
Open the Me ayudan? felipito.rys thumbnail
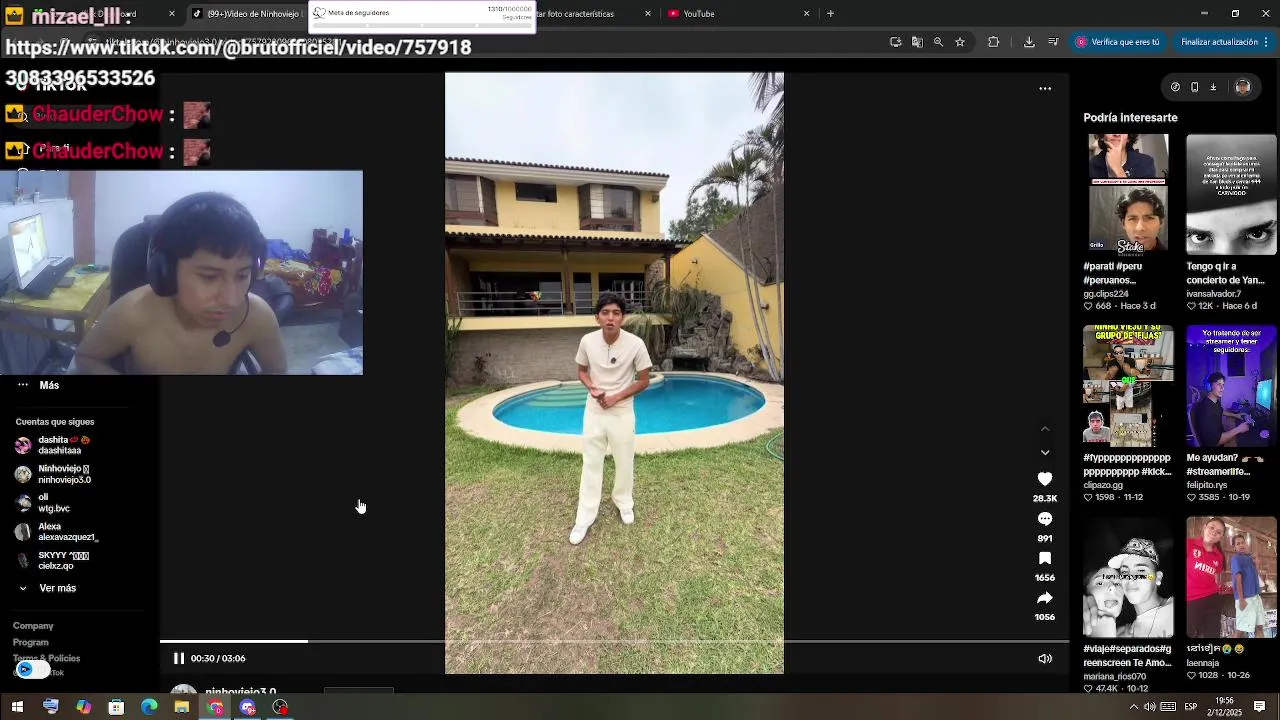pyautogui.click(x=1231, y=386)
